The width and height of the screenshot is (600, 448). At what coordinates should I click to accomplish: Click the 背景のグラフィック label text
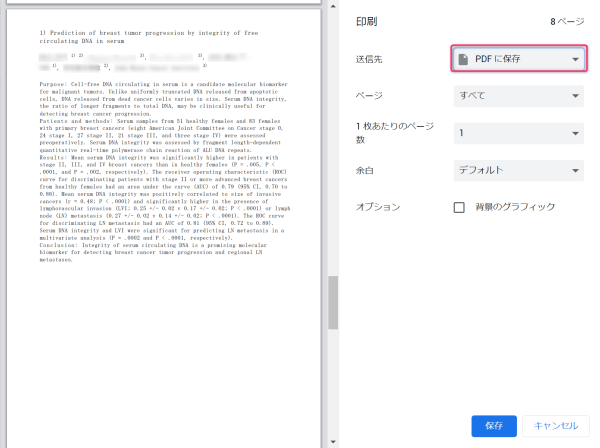click(515, 207)
